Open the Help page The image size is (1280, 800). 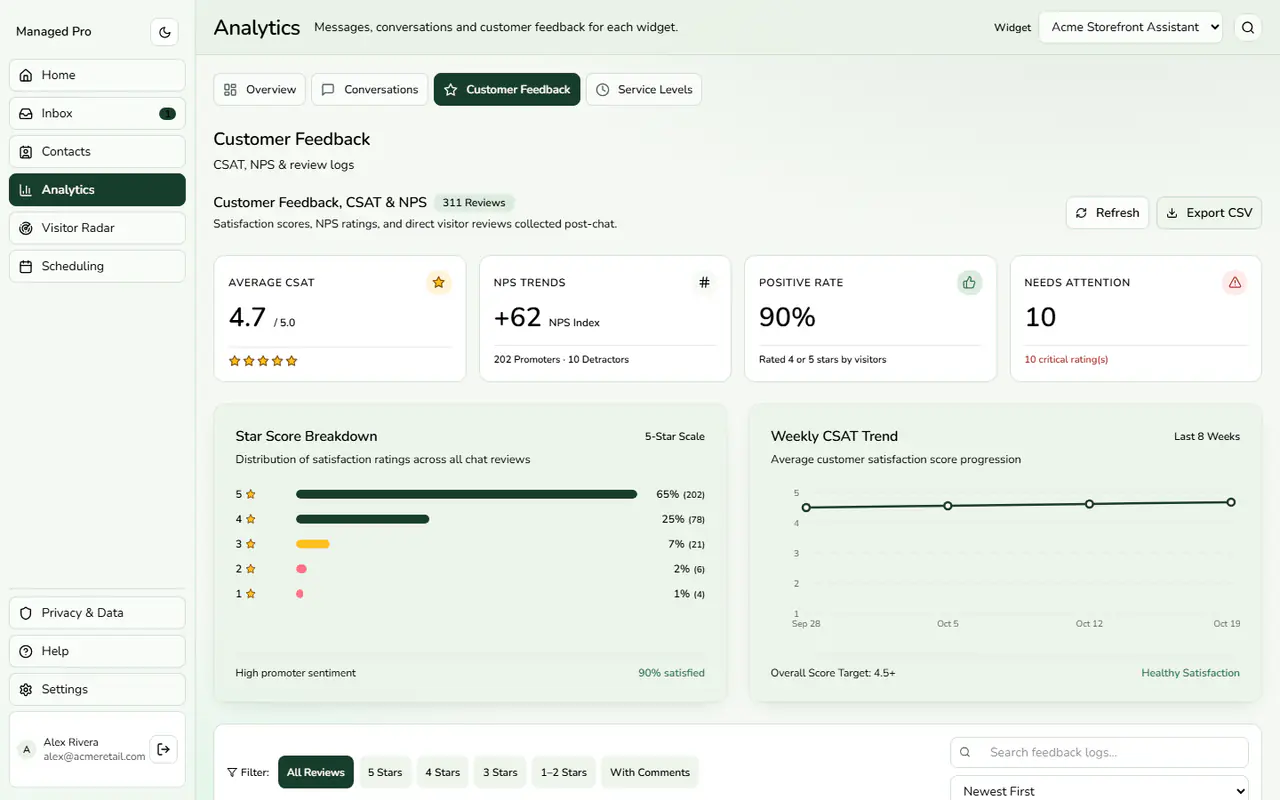point(97,651)
